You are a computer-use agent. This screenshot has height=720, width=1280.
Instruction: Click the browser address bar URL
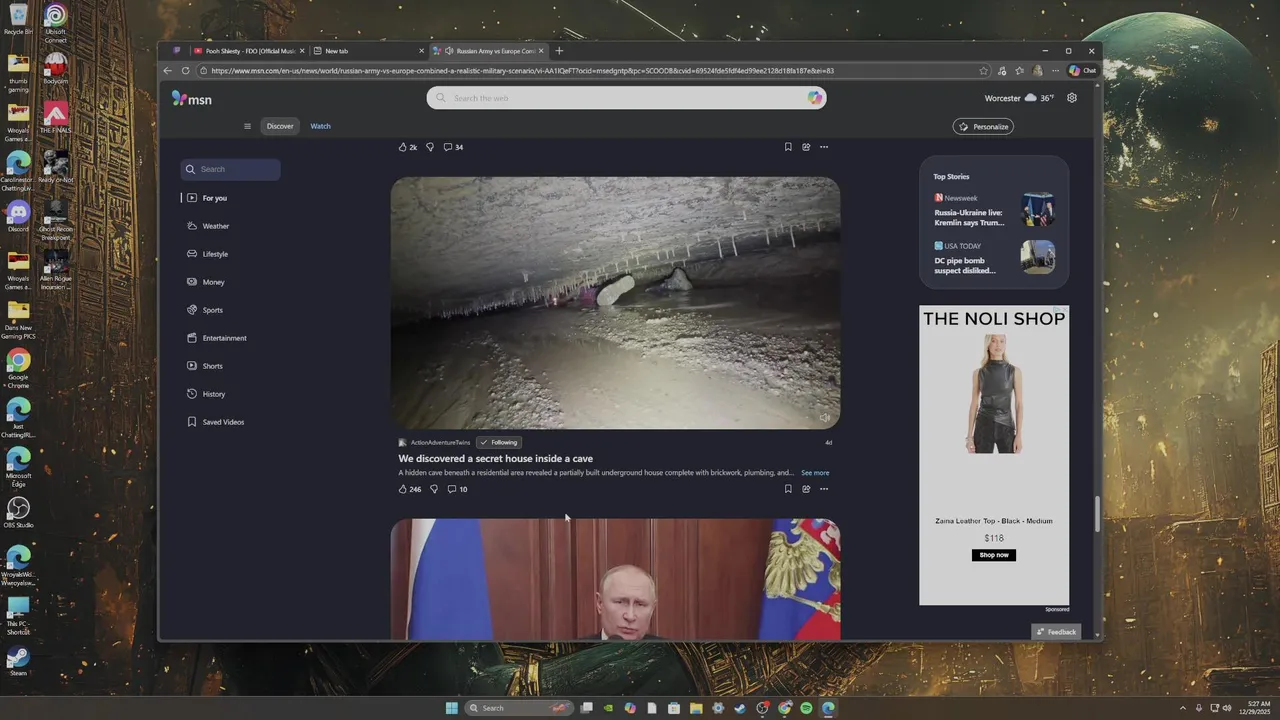(522, 71)
